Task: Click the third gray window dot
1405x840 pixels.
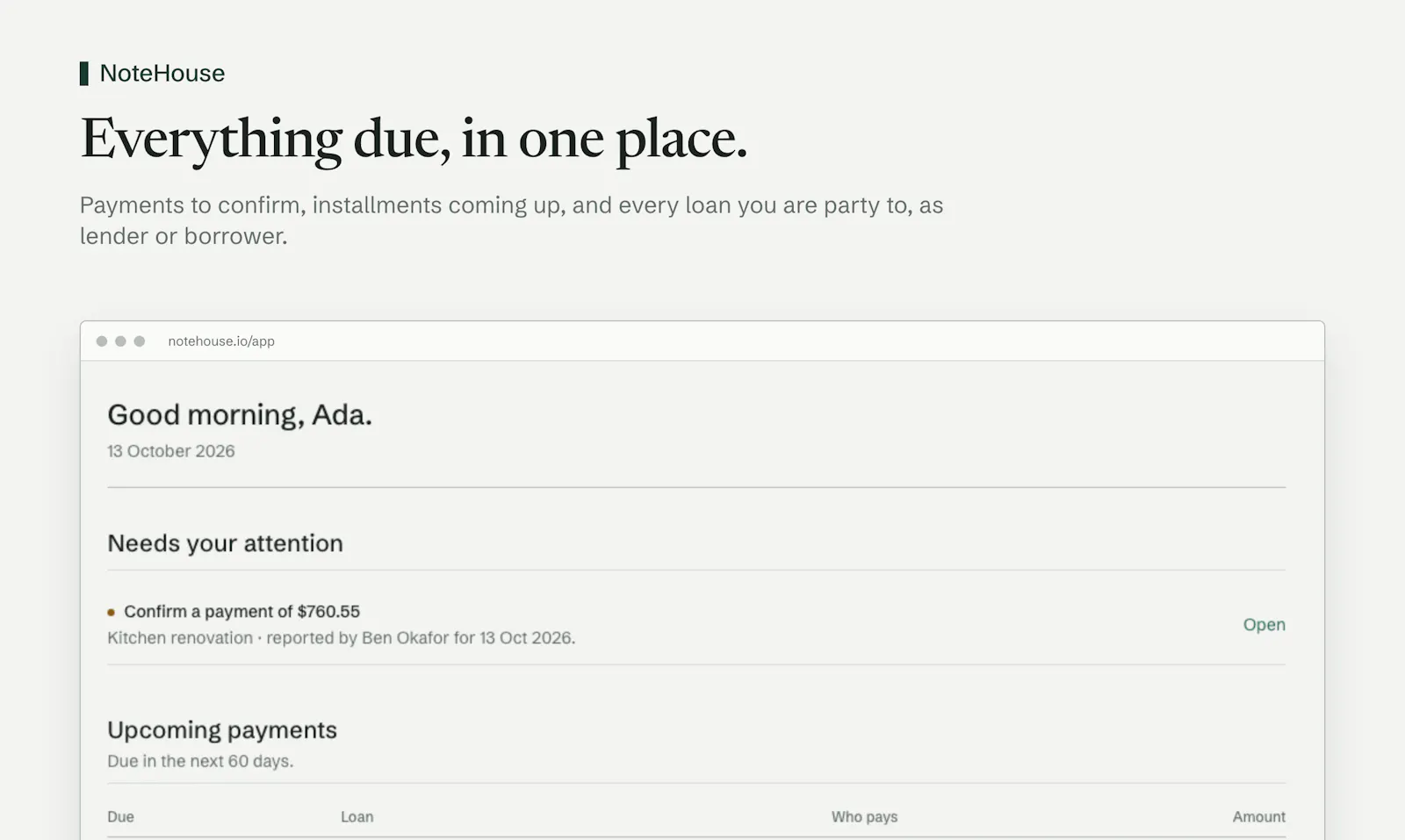Action: pyautogui.click(x=139, y=341)
